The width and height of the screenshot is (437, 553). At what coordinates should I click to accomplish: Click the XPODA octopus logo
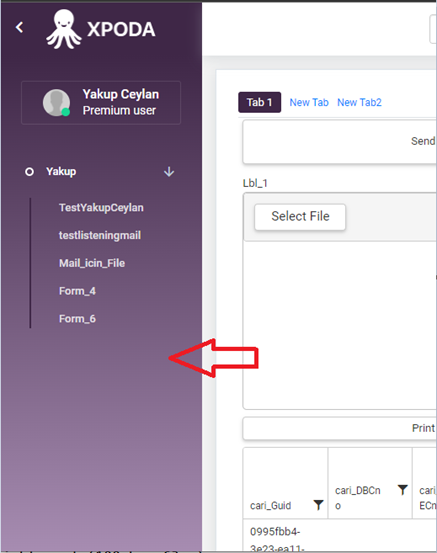(64, 29)
